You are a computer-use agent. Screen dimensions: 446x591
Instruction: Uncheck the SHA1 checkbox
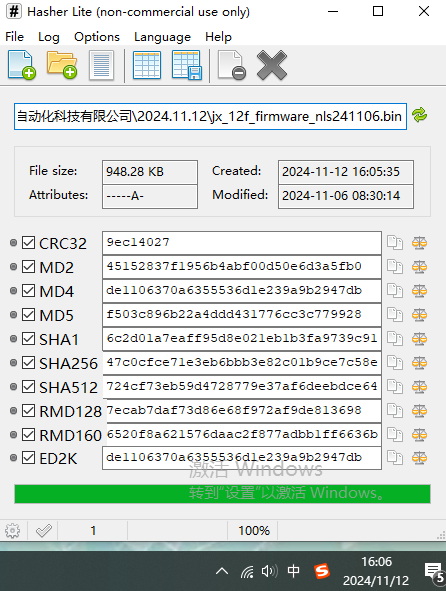[28, 339]
